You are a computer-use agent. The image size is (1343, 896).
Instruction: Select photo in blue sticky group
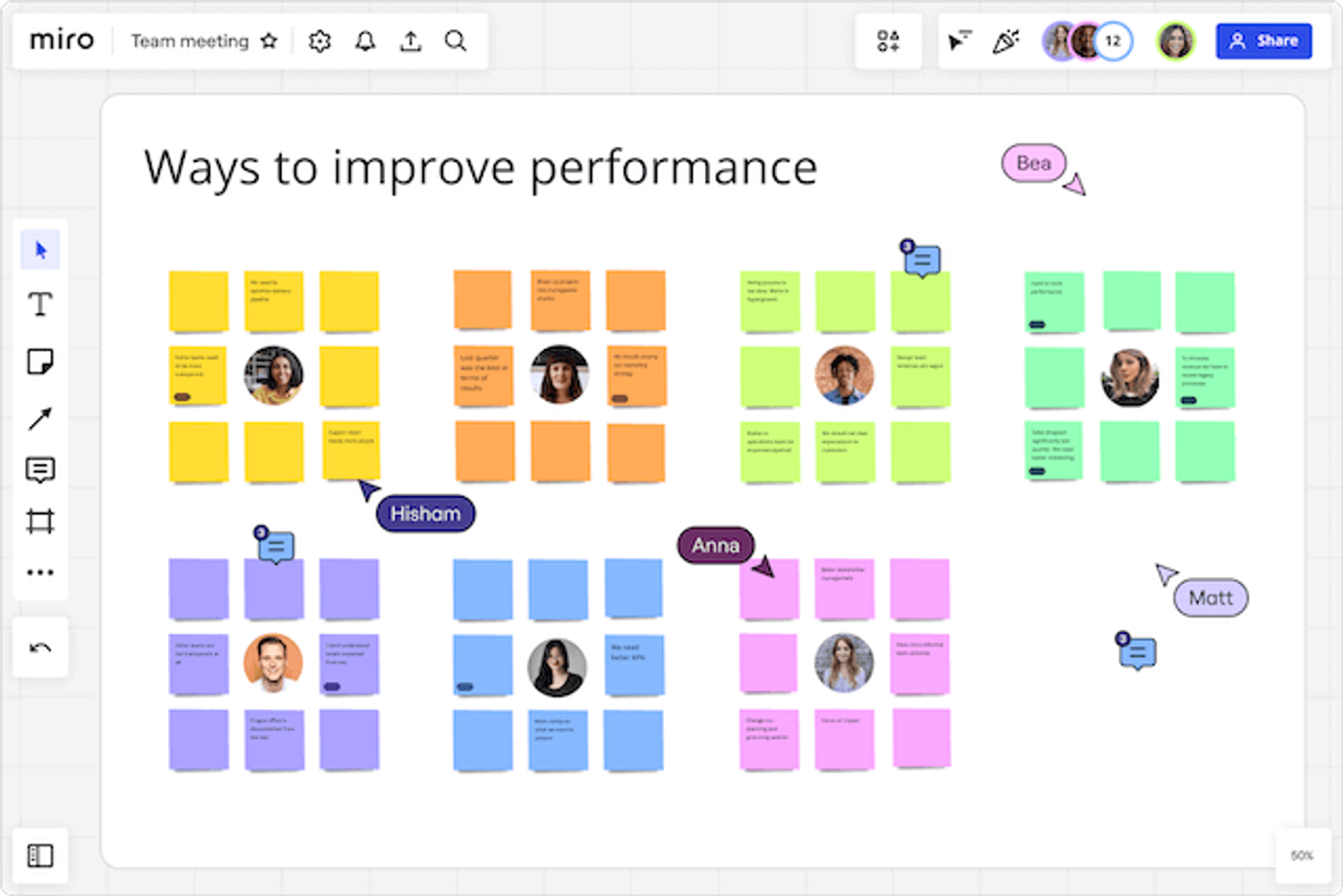(557, 667)
